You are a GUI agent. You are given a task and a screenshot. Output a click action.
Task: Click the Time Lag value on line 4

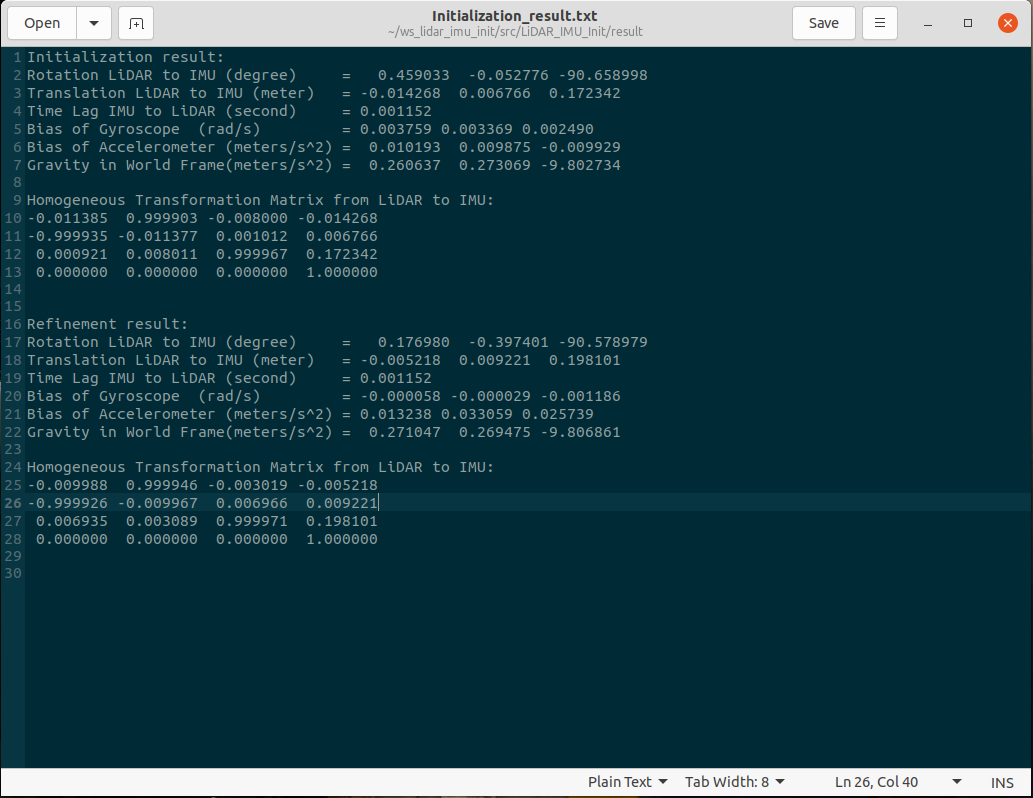point(396,111)
